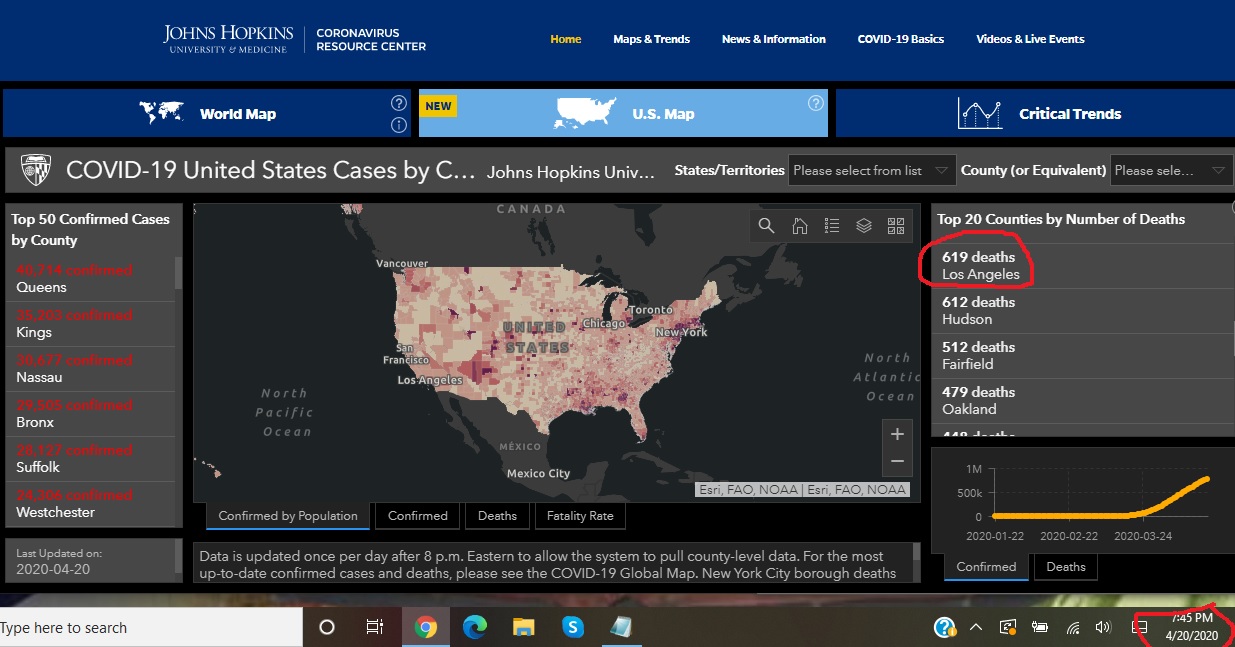Open Videos & Live Events menu
Screen dimensions: 1235x647
pos(1030,39)
